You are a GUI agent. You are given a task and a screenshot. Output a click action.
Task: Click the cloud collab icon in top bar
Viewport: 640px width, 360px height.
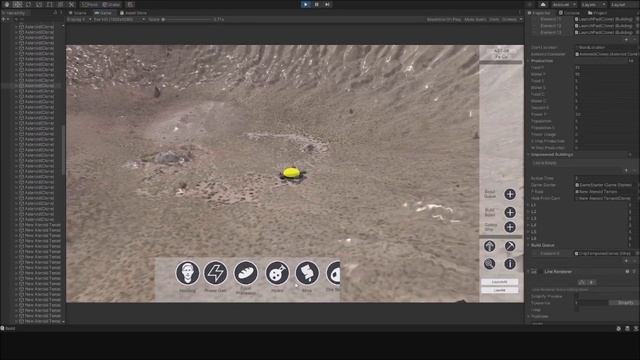click(543, 4)
